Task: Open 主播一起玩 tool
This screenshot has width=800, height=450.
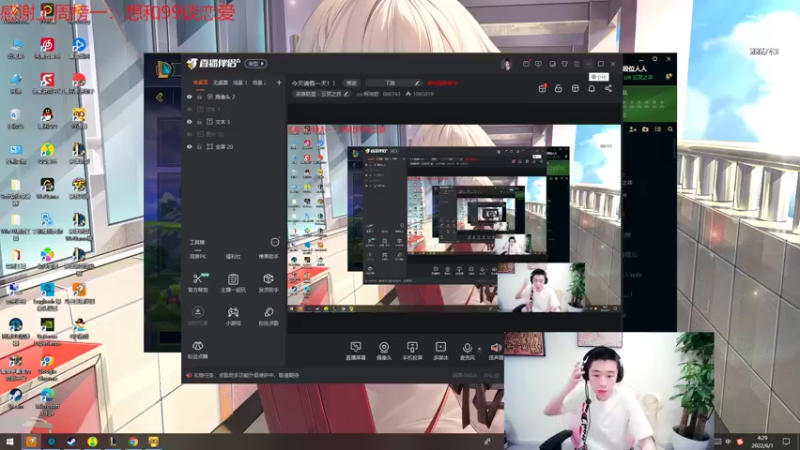Action: coord(233,282)
